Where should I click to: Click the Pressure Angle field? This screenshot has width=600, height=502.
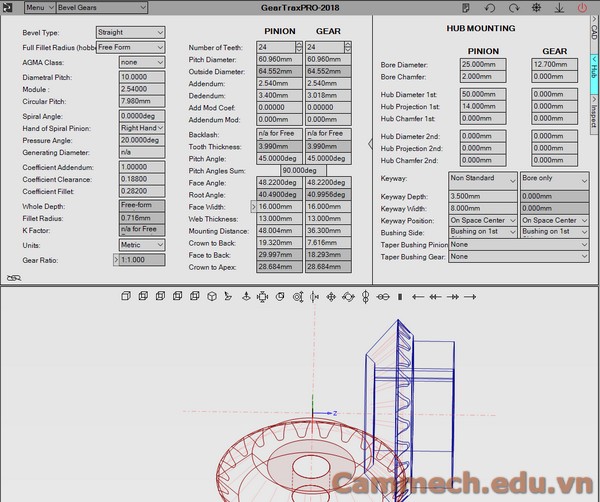tap(142, 140)
